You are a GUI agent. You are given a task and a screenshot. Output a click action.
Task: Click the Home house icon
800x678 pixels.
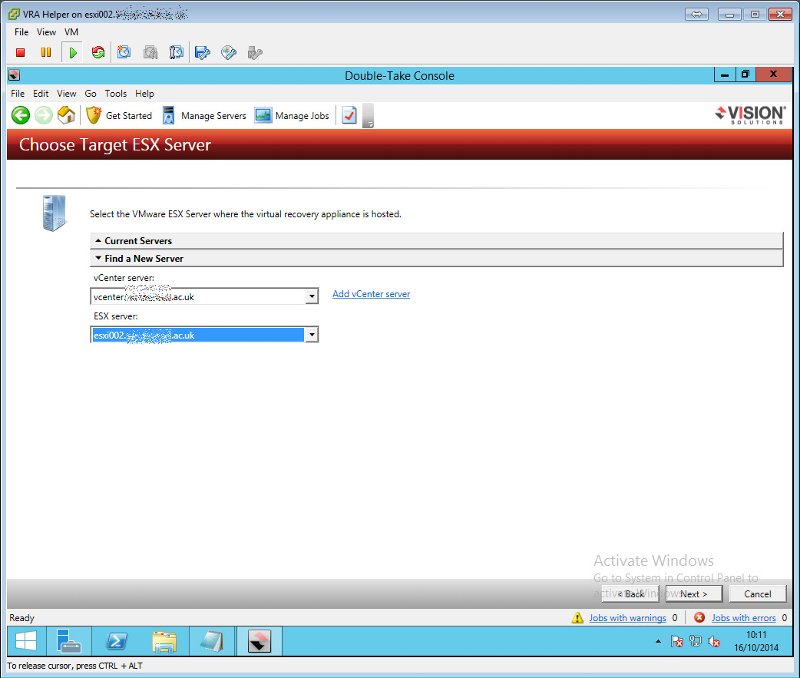click(66, 115)
